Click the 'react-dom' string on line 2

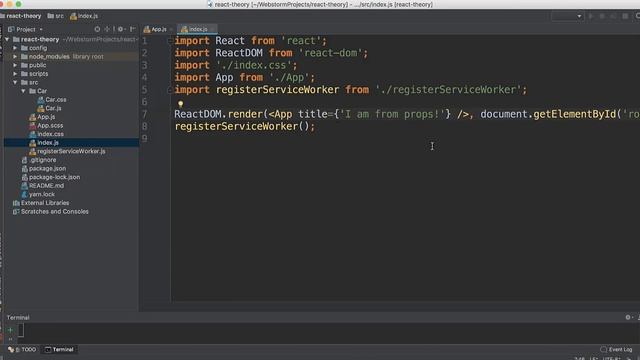coord(331,53)
